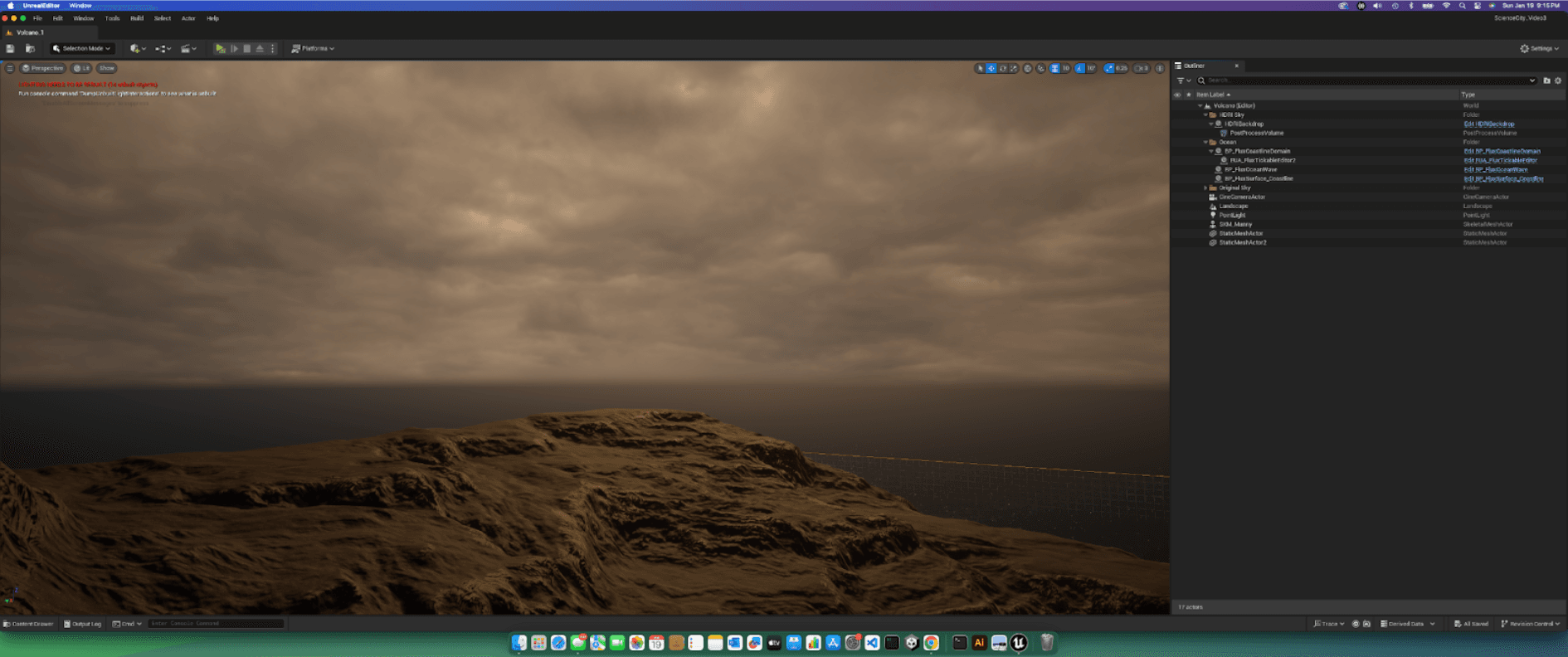
Task: Open the viewport hamburger menu
Action: pos(10,69)
